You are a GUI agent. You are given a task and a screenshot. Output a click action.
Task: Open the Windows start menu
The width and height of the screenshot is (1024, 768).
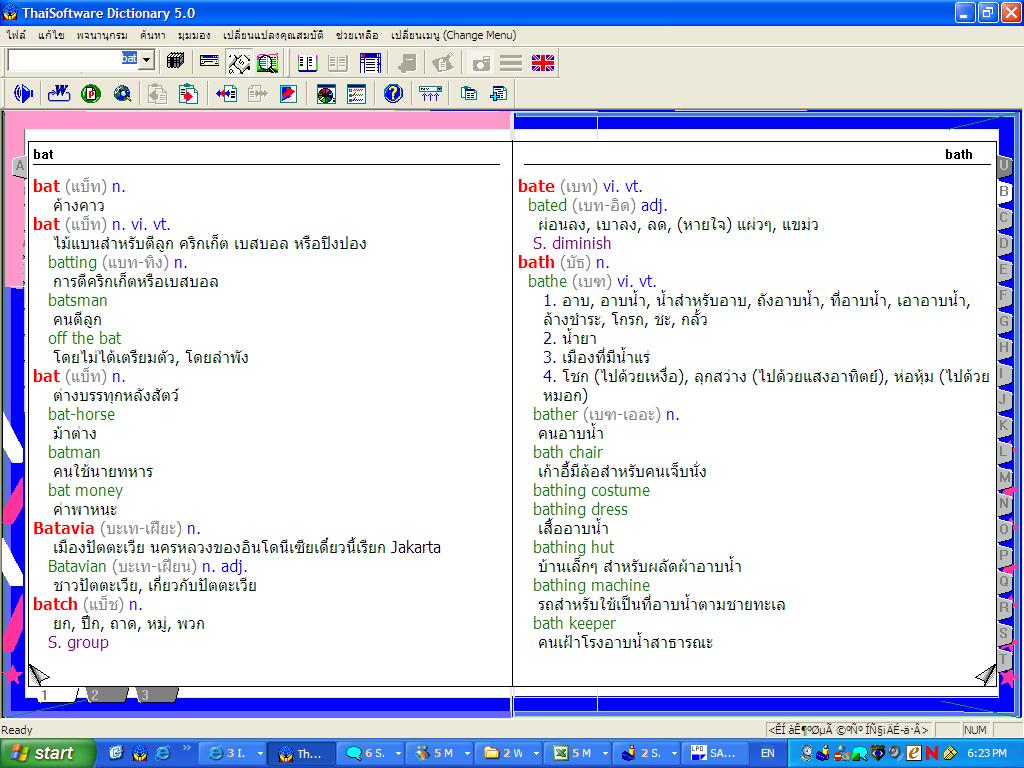46,753
